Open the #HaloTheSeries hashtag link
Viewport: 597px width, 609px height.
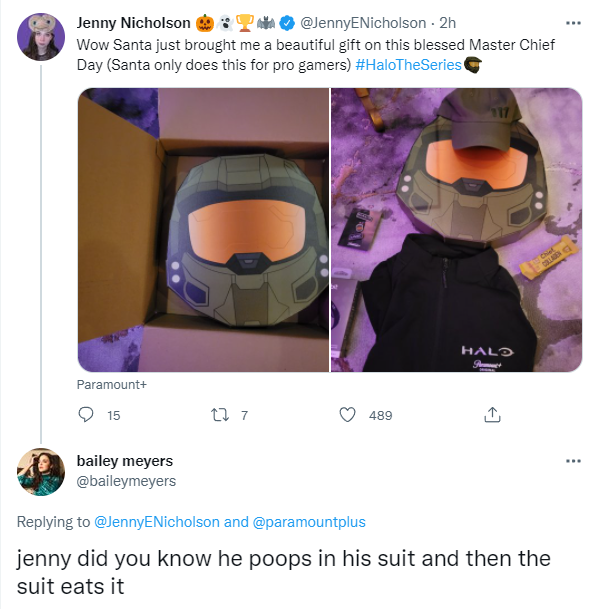[408, 65]
